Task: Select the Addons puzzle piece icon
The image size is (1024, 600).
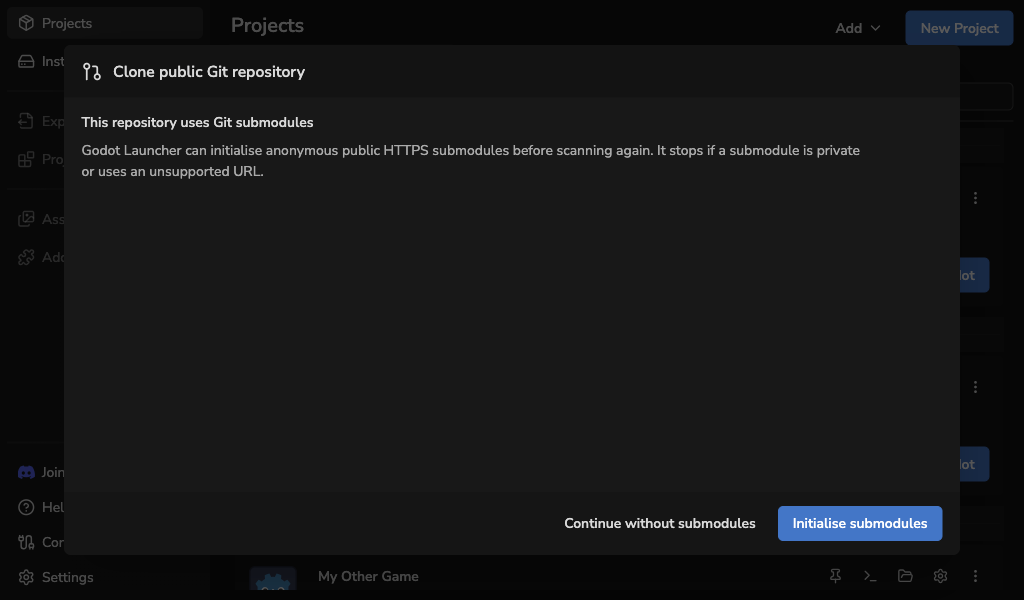Action: 26,257
